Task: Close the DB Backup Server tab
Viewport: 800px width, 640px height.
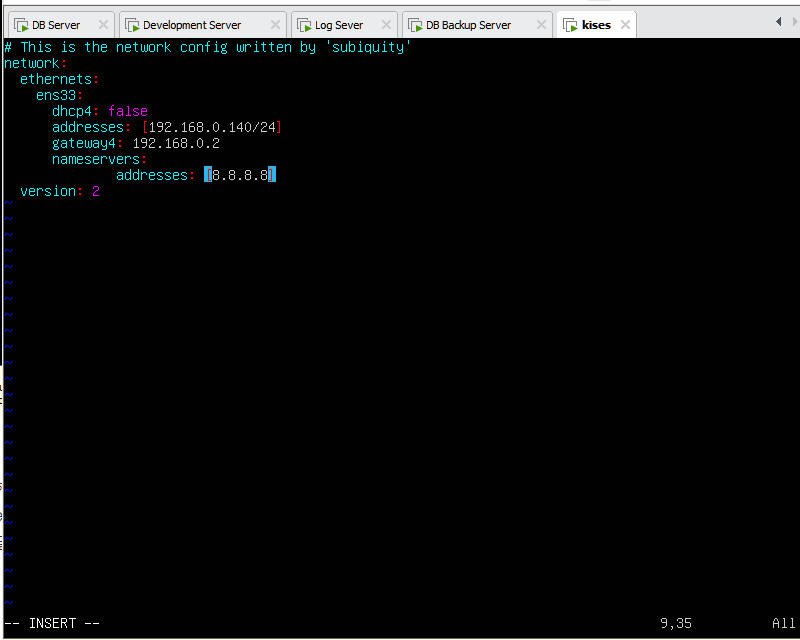Action: 541,24
